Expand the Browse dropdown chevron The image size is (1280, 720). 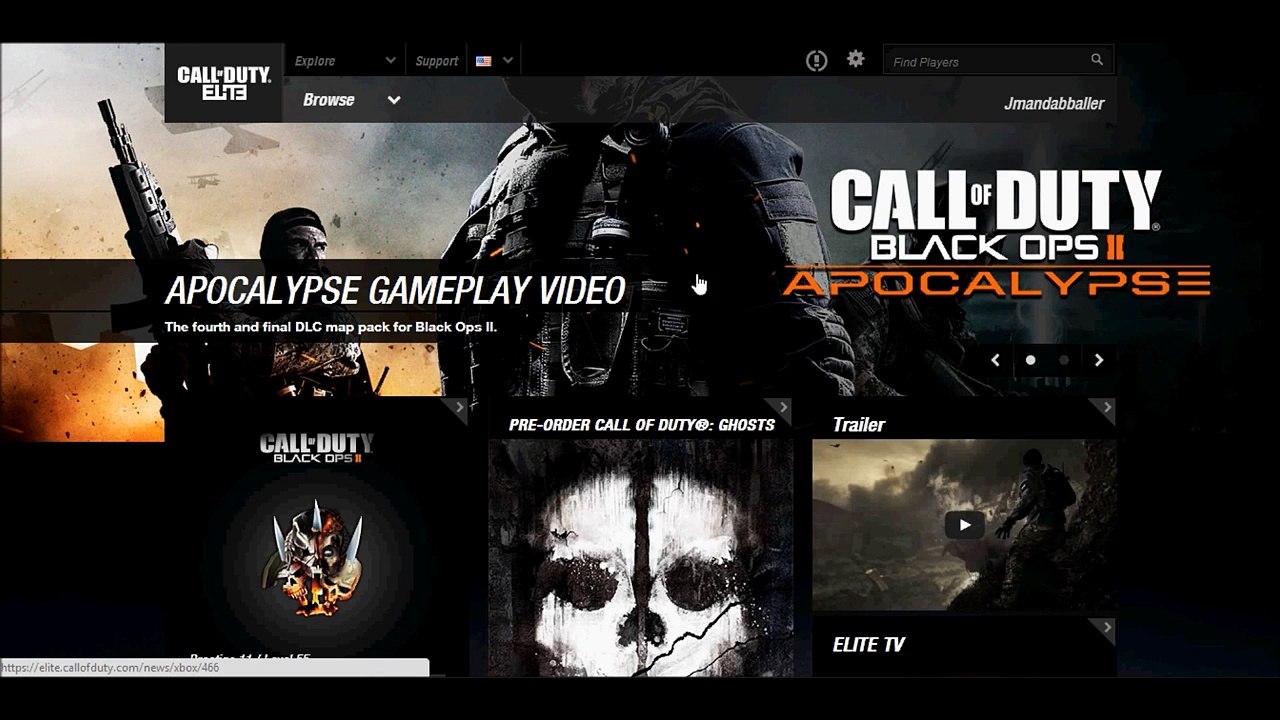click(394, 100)
